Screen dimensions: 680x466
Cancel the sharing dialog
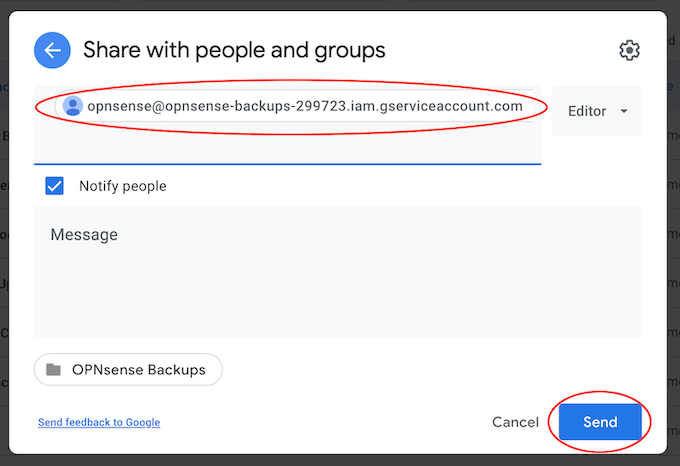point(515,422)
